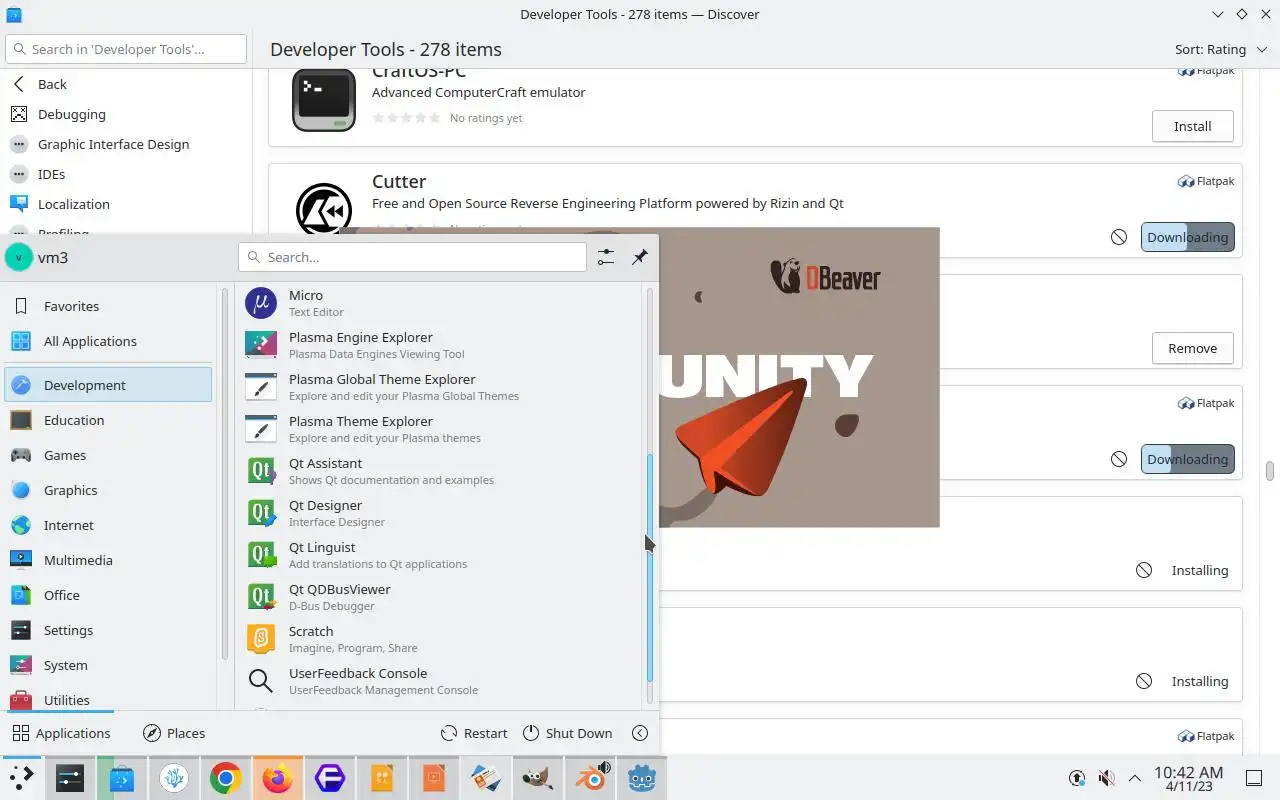Open Kickoff menu configure settings icon
This screenshot has height=800, width=1280.
606,257
